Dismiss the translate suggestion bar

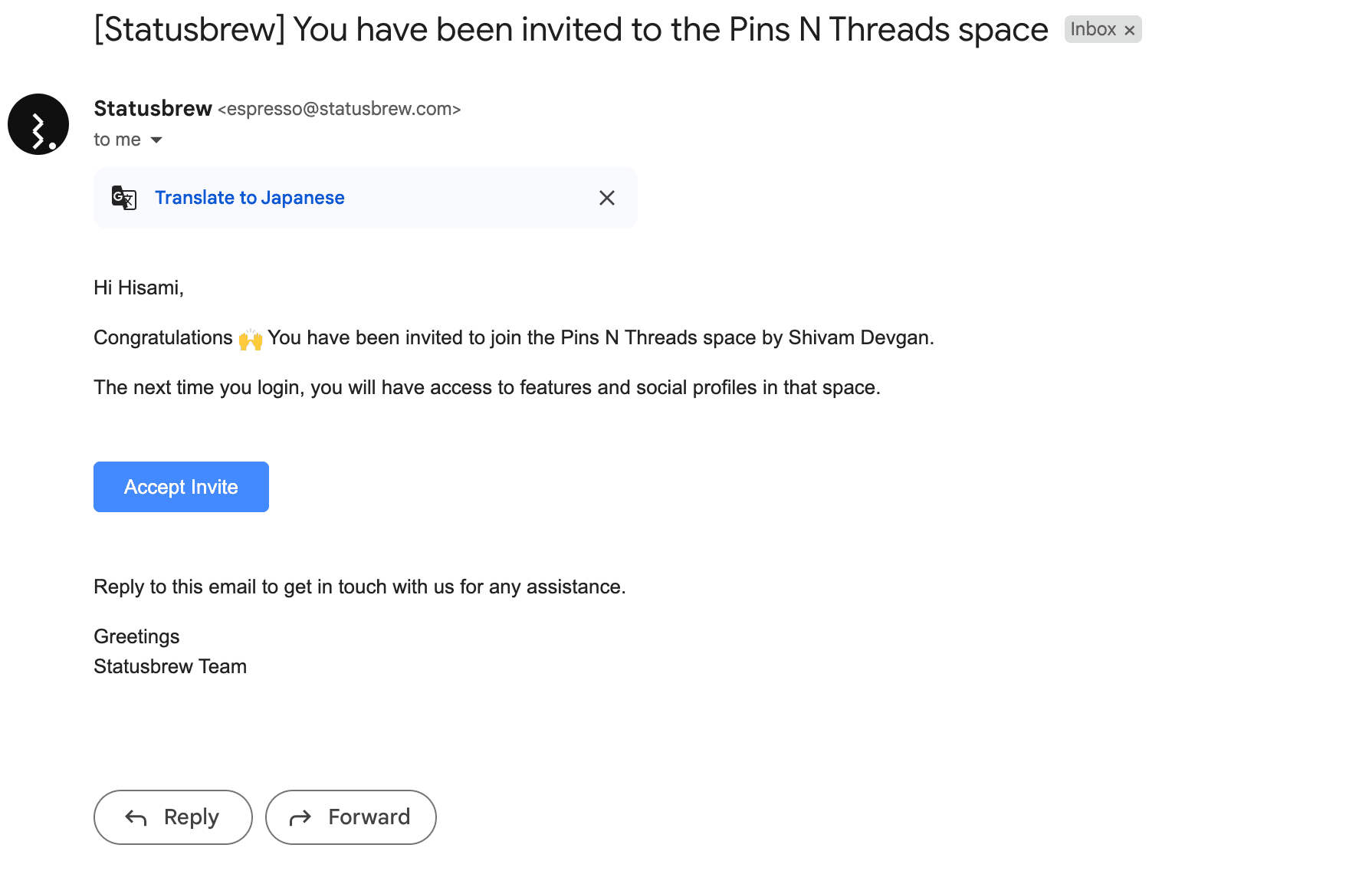pyautogui.click(x=606, y=198)
